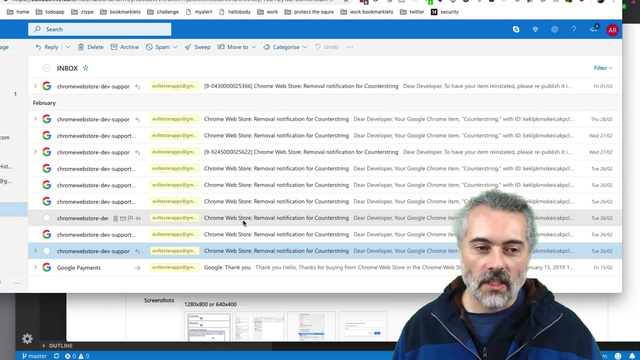
Task: Archive the selected message
Action: coord(124,47)
